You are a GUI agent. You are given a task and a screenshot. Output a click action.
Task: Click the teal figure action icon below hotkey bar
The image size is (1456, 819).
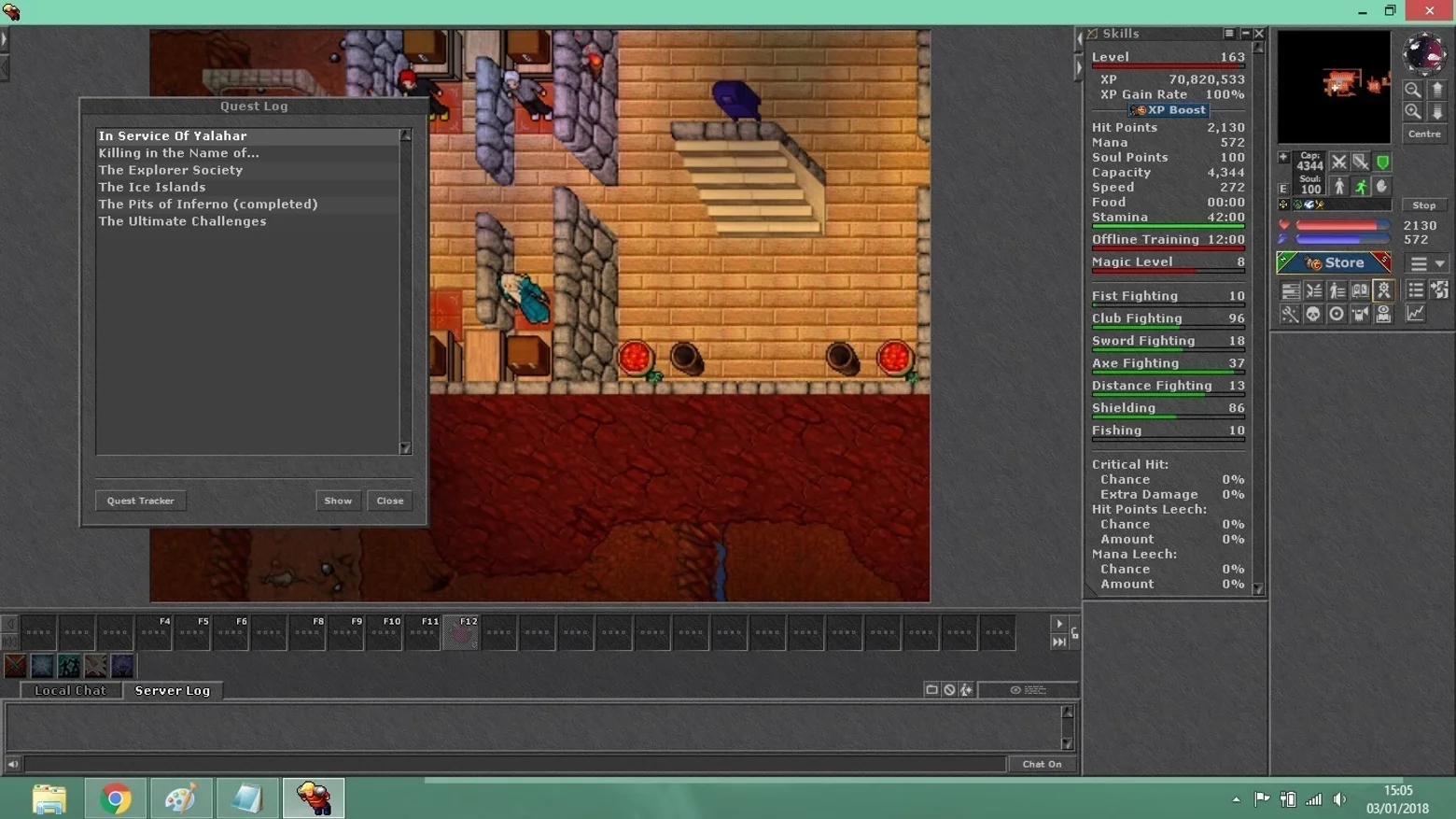coord(69,666)
